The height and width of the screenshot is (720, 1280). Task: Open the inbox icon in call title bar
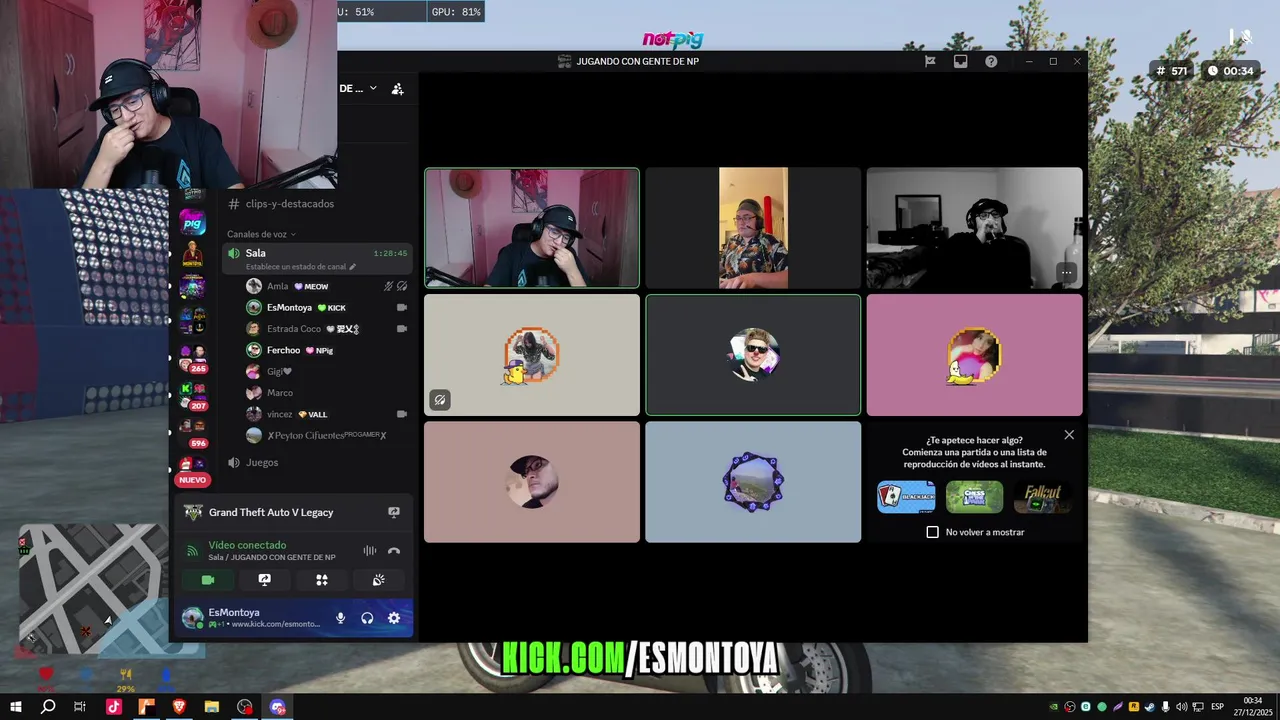click(960, 61)
